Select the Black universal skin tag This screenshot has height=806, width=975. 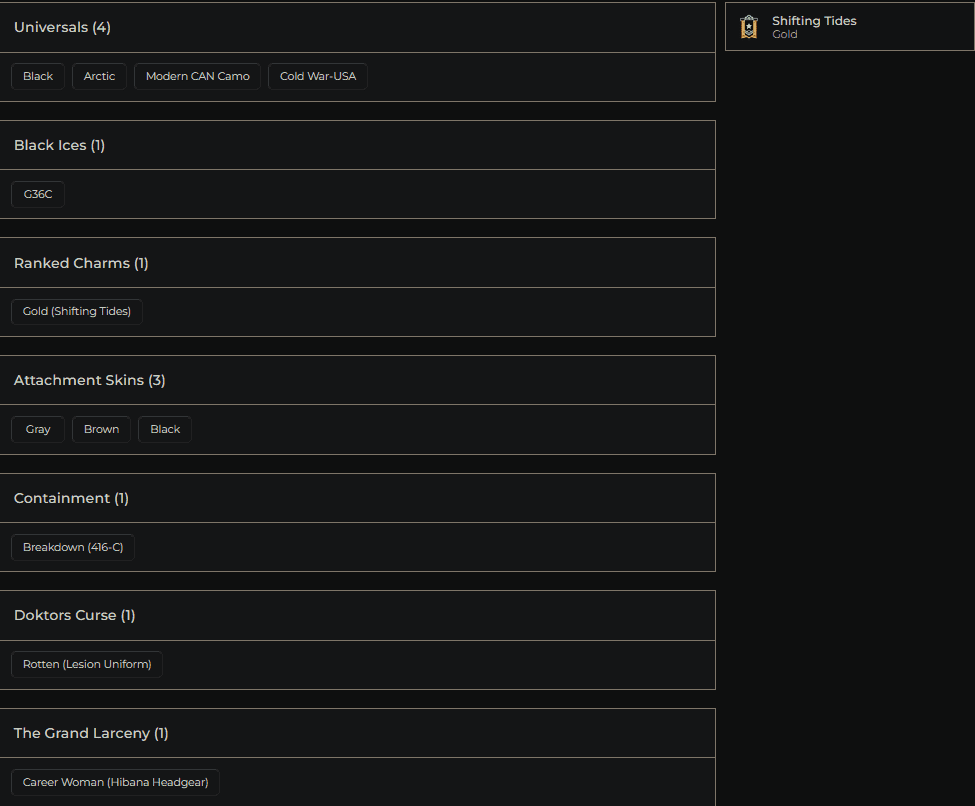point(38,77)
